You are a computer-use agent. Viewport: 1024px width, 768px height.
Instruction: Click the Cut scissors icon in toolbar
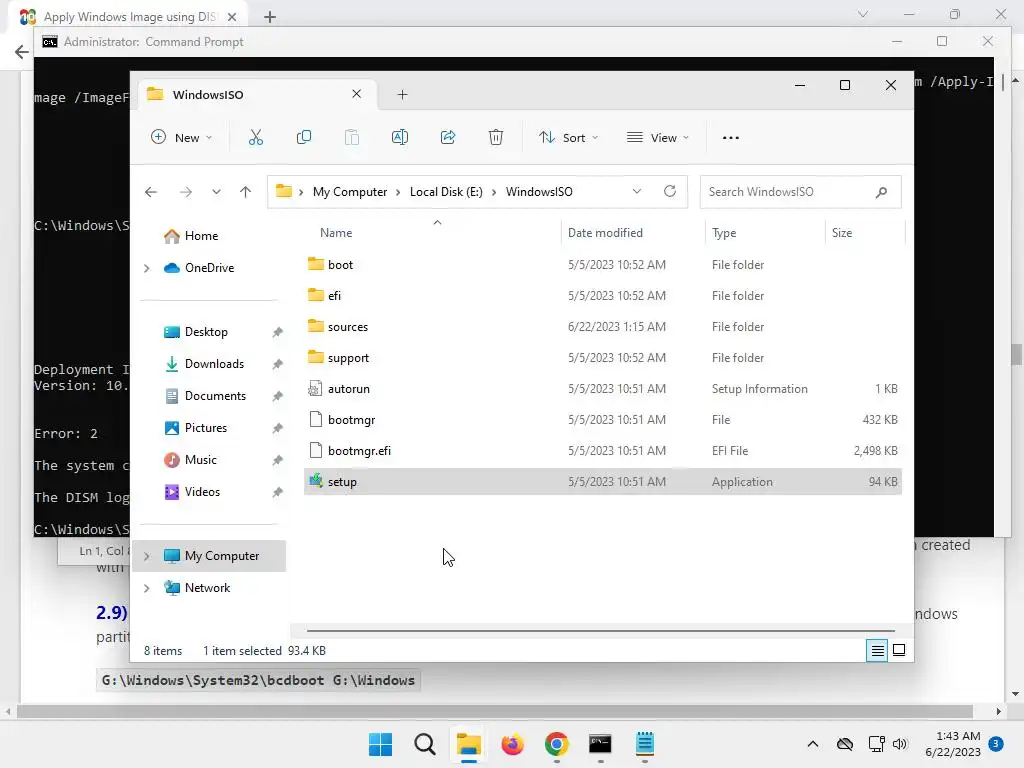(x=255, y=137)
